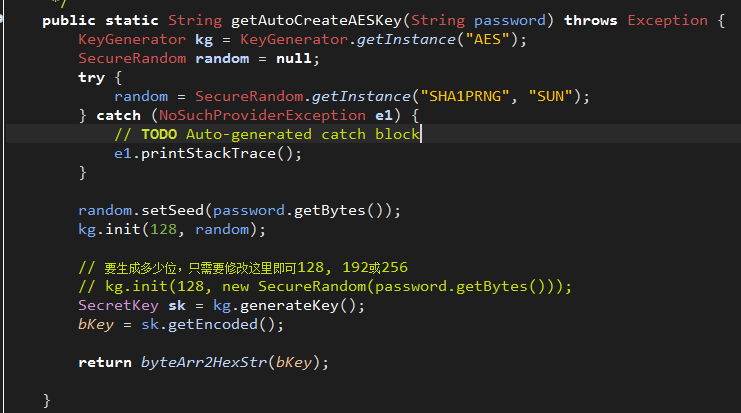Click the "static" keyword in method signature
Screen dimensions: 741x413
click(x=131, y=21)
